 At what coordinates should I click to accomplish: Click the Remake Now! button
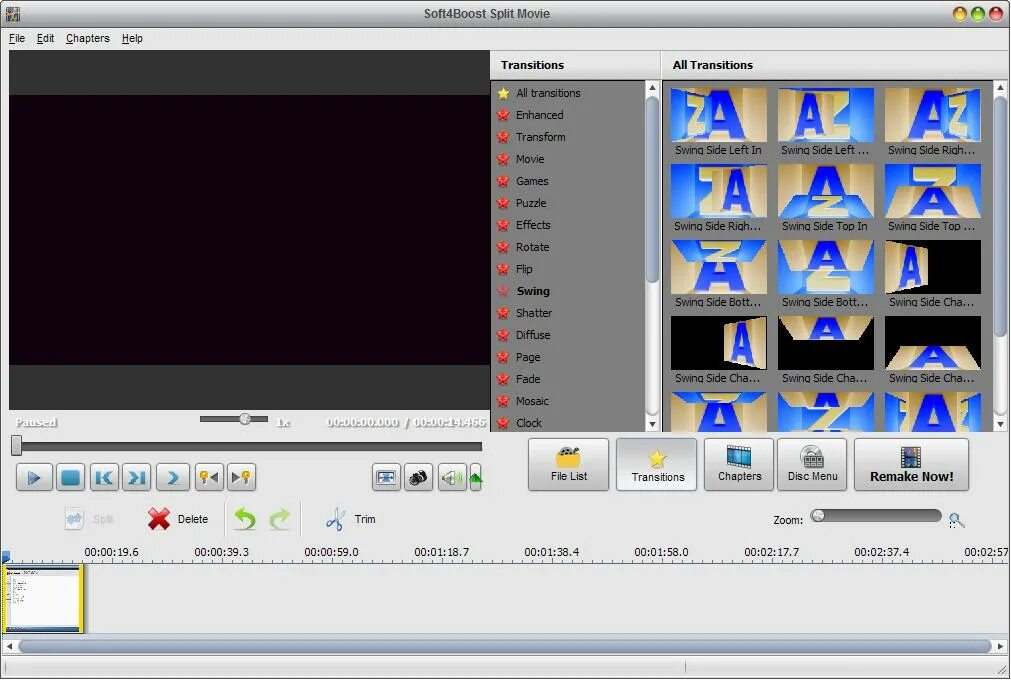point(911,465)
